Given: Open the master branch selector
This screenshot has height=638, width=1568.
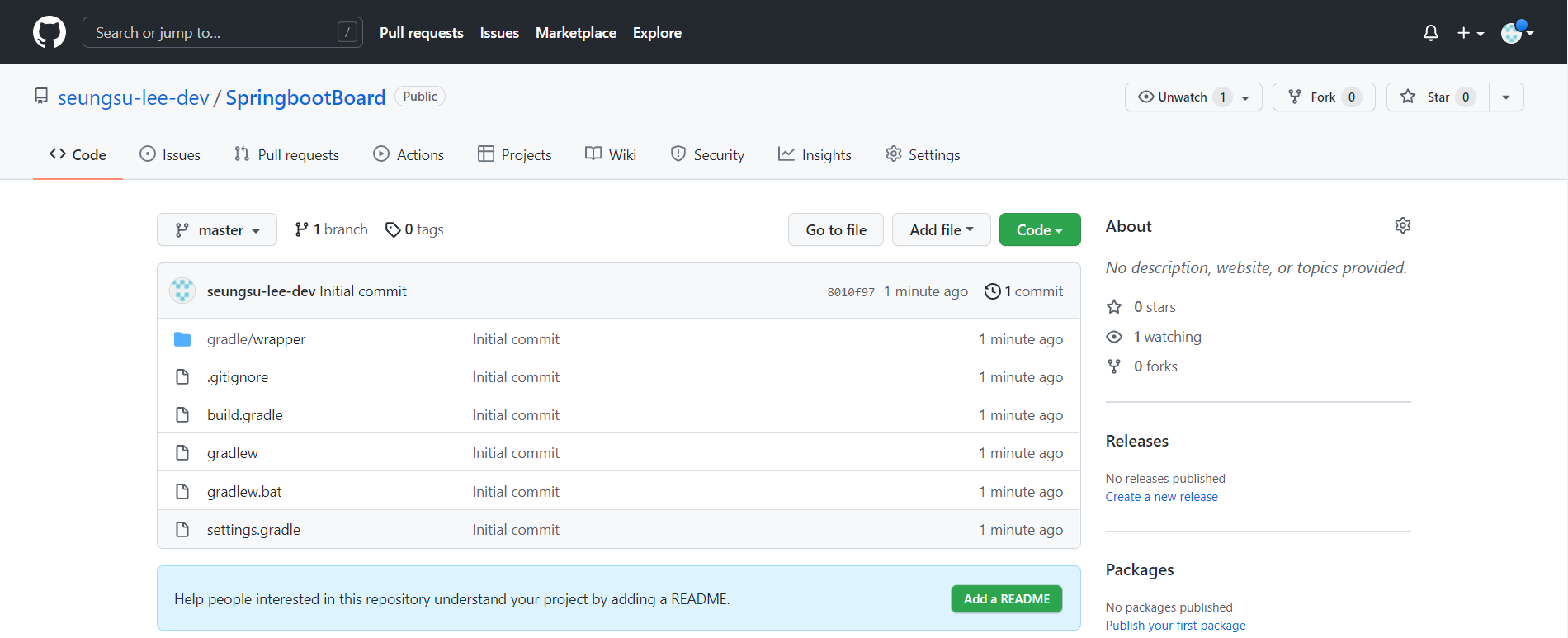Looking at the screenshot, I should 217,229.
